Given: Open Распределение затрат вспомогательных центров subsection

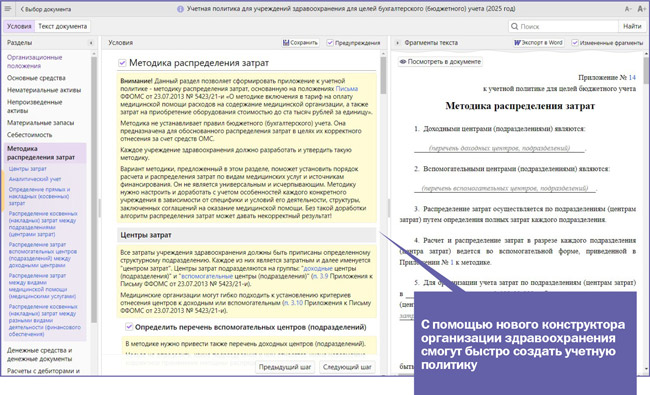Looking at the screenshot, I should [43, 254].
